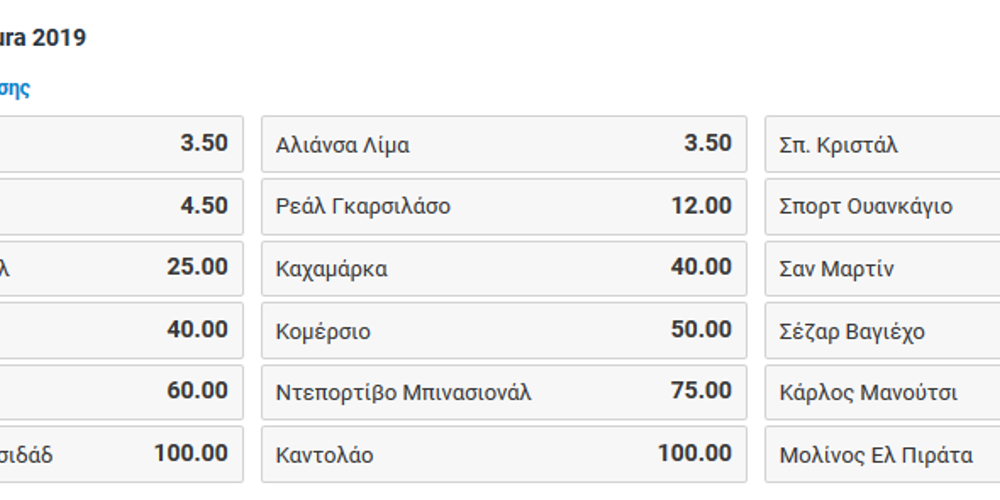The width and height of the screenshot is (1000, 500).
Task: Choose Καντολάο at odds 100.00
Action: point(504,454)
